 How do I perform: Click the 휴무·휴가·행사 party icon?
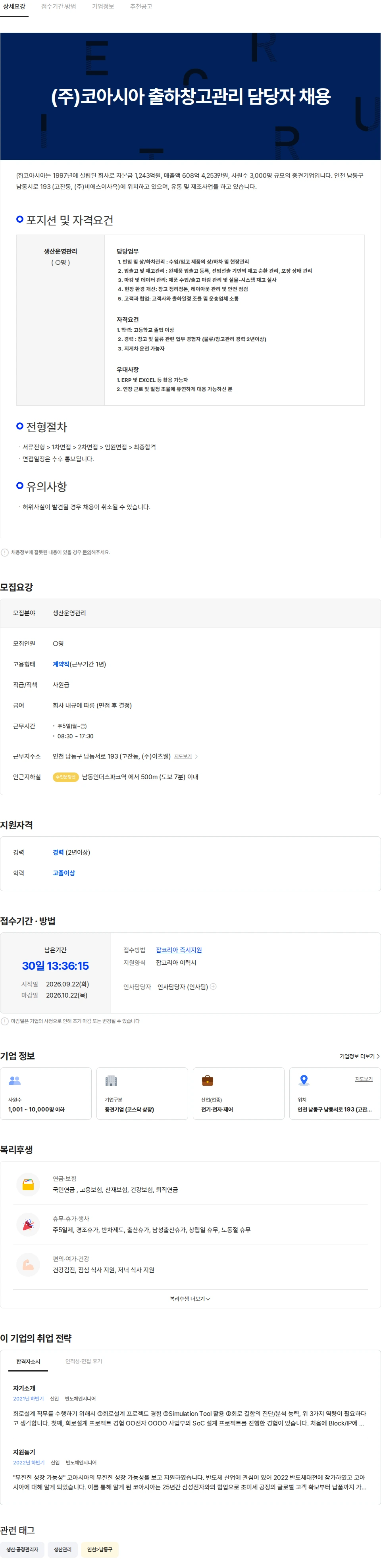[x=28, y=1224]
